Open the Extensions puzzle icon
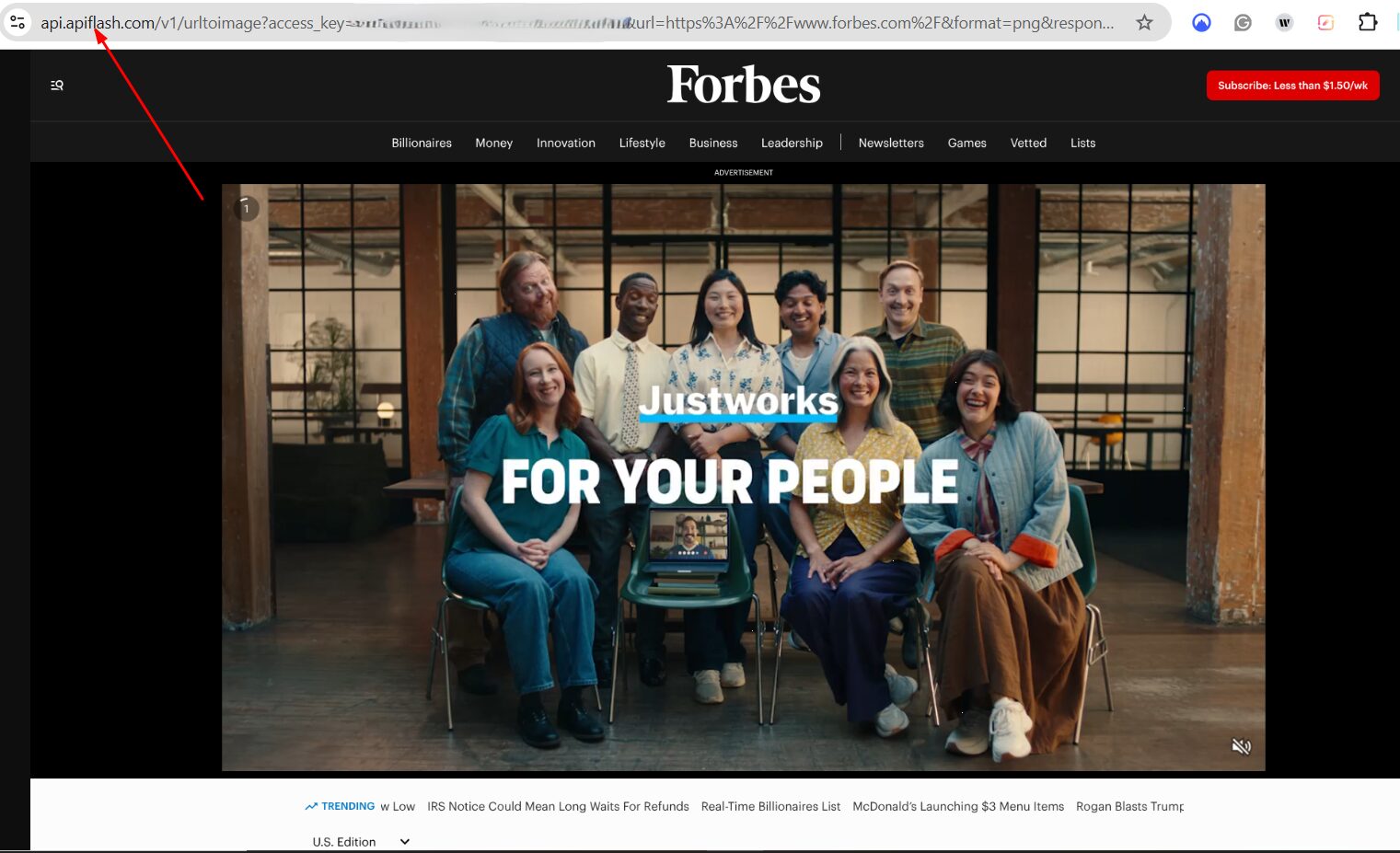 click(1368, 22)
